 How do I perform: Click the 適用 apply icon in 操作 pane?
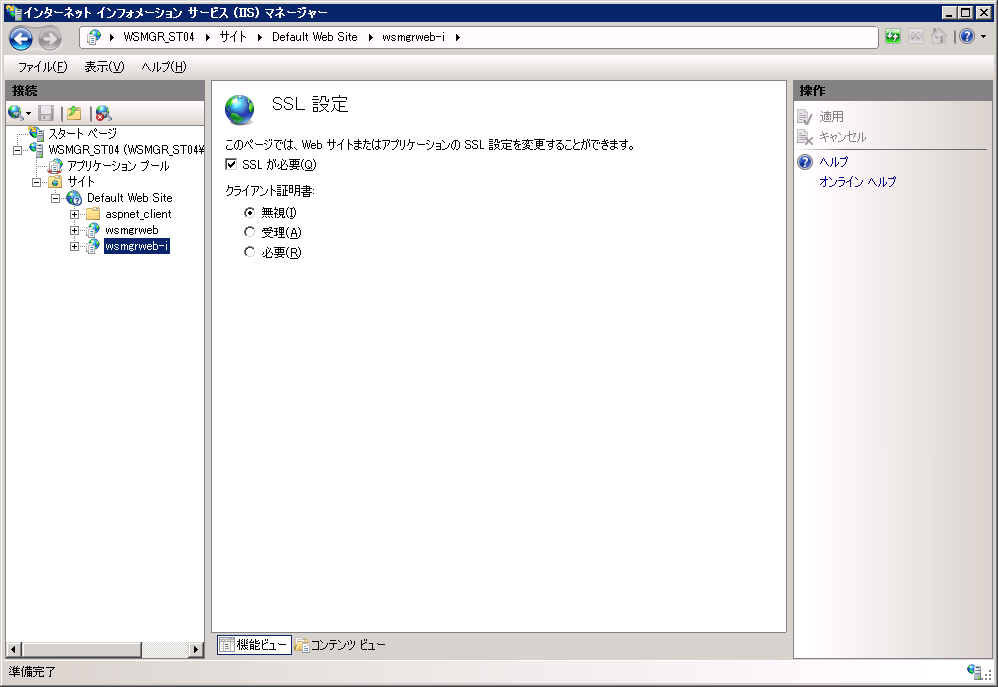(805, 117)
